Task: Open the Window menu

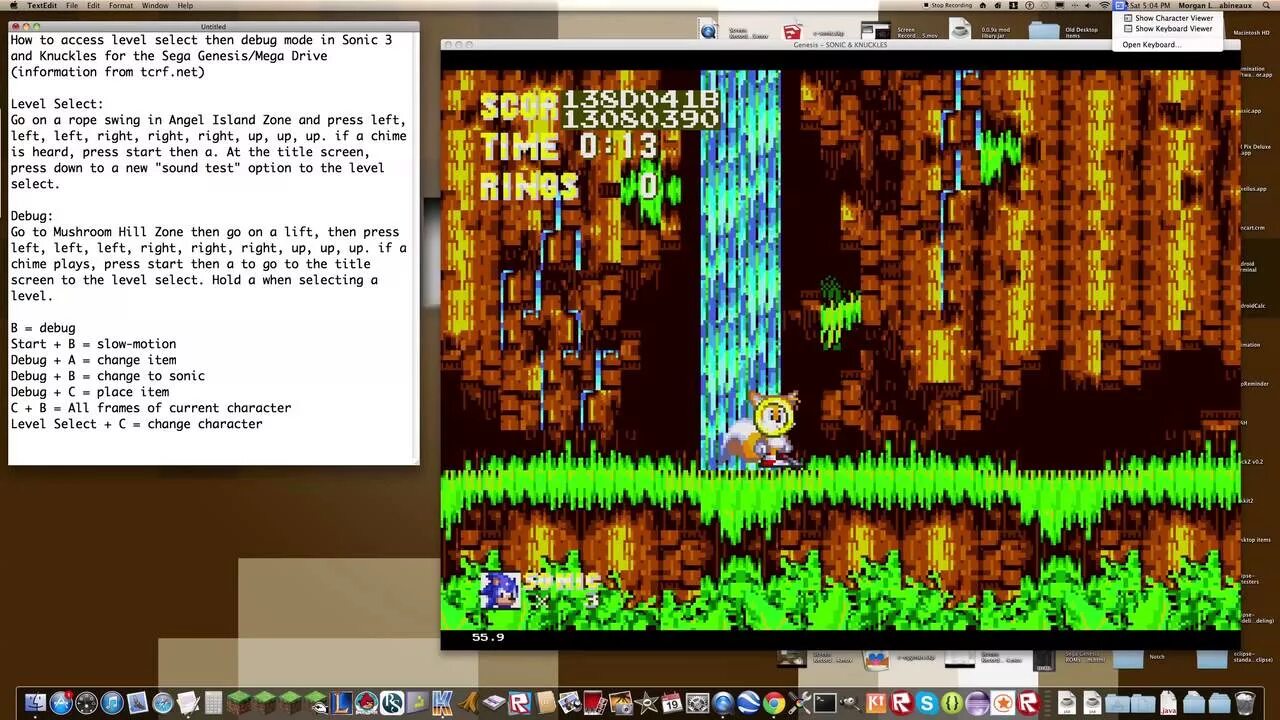Action: coord(155,5)
